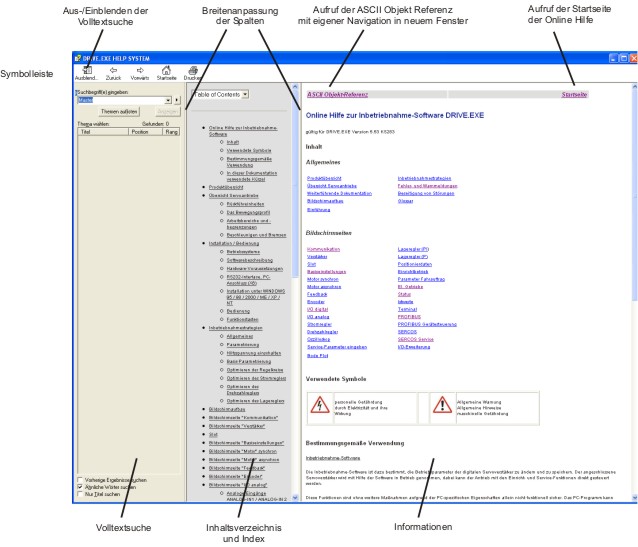Sort results by Titel column header
Viewport: 638px width, 547px height.
pos(103,132)
